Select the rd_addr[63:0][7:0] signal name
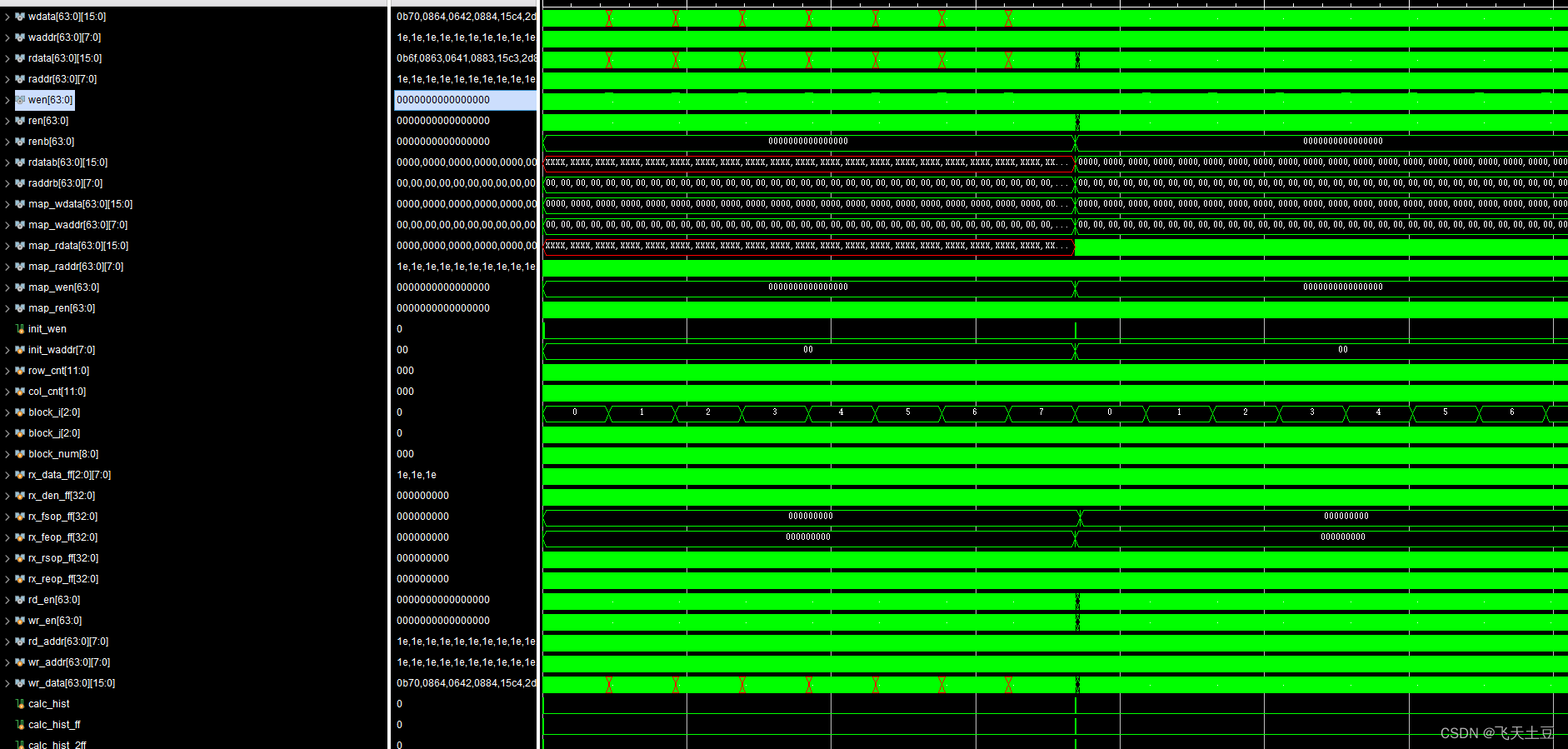Screen dimensions: 1568x749 (68, 642)
